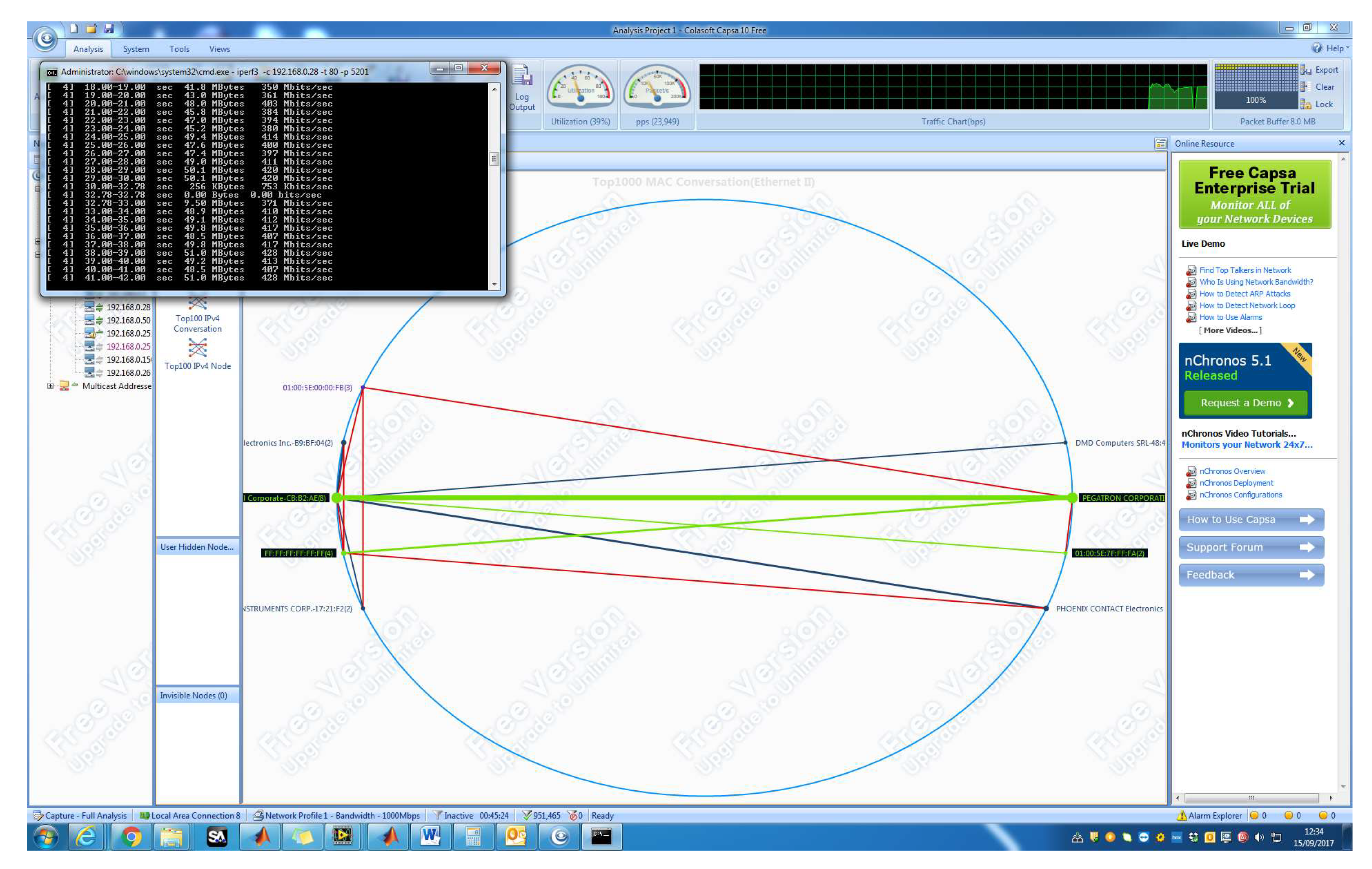
Task: Open the Alarm Explorer icon in status bar
Action: (1181, 815)
